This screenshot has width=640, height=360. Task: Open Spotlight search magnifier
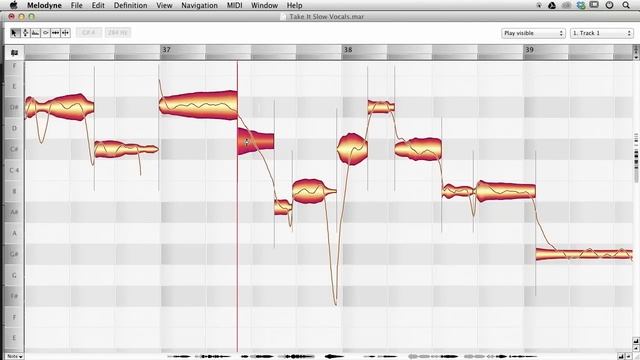pyautogui.click(x=626, y=5)
